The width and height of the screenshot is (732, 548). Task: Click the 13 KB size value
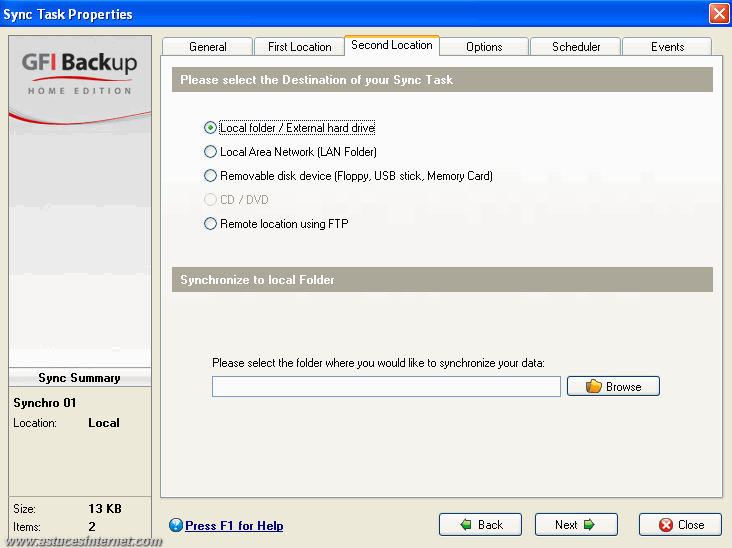click(105, 508)
